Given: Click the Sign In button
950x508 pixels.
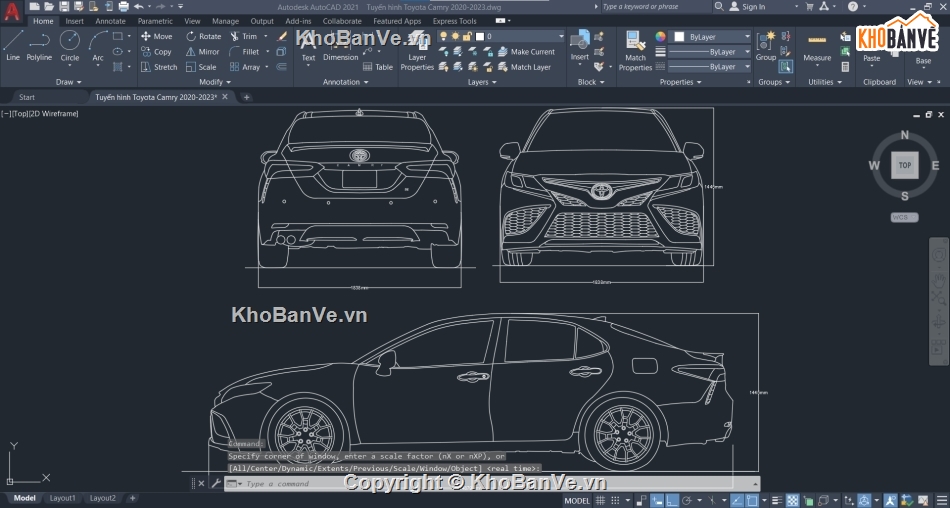Looking at the screenshot, I should (x=747, y=7).
